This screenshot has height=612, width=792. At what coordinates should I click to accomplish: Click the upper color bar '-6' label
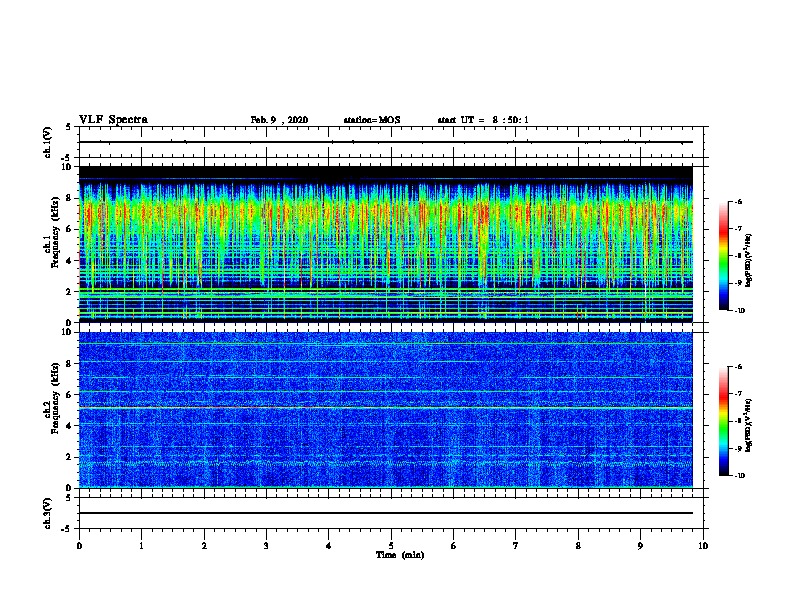[738, 201]
